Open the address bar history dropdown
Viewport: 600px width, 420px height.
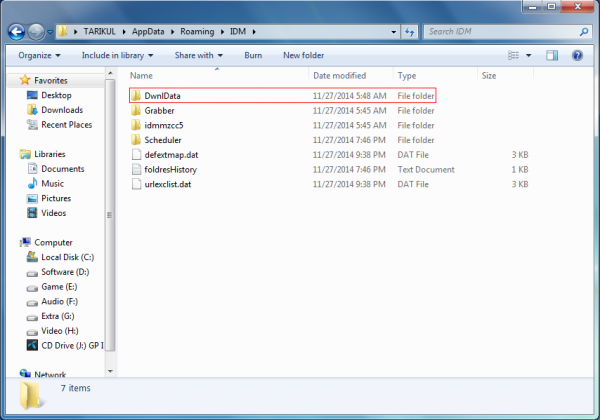tap(393, 32)
